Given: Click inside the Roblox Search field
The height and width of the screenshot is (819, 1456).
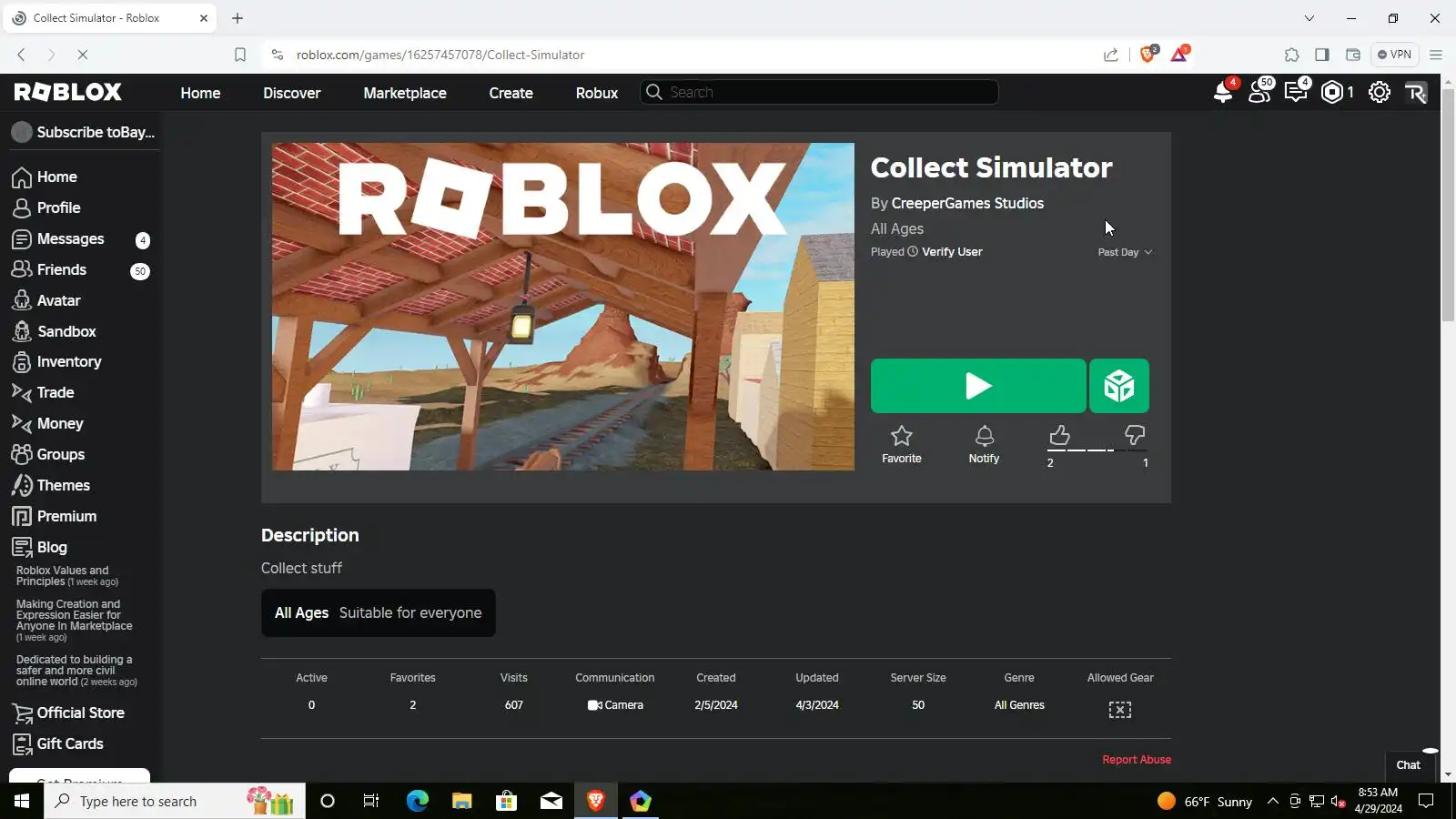Looking at the screenshot, I should click(x=819, y=92).
